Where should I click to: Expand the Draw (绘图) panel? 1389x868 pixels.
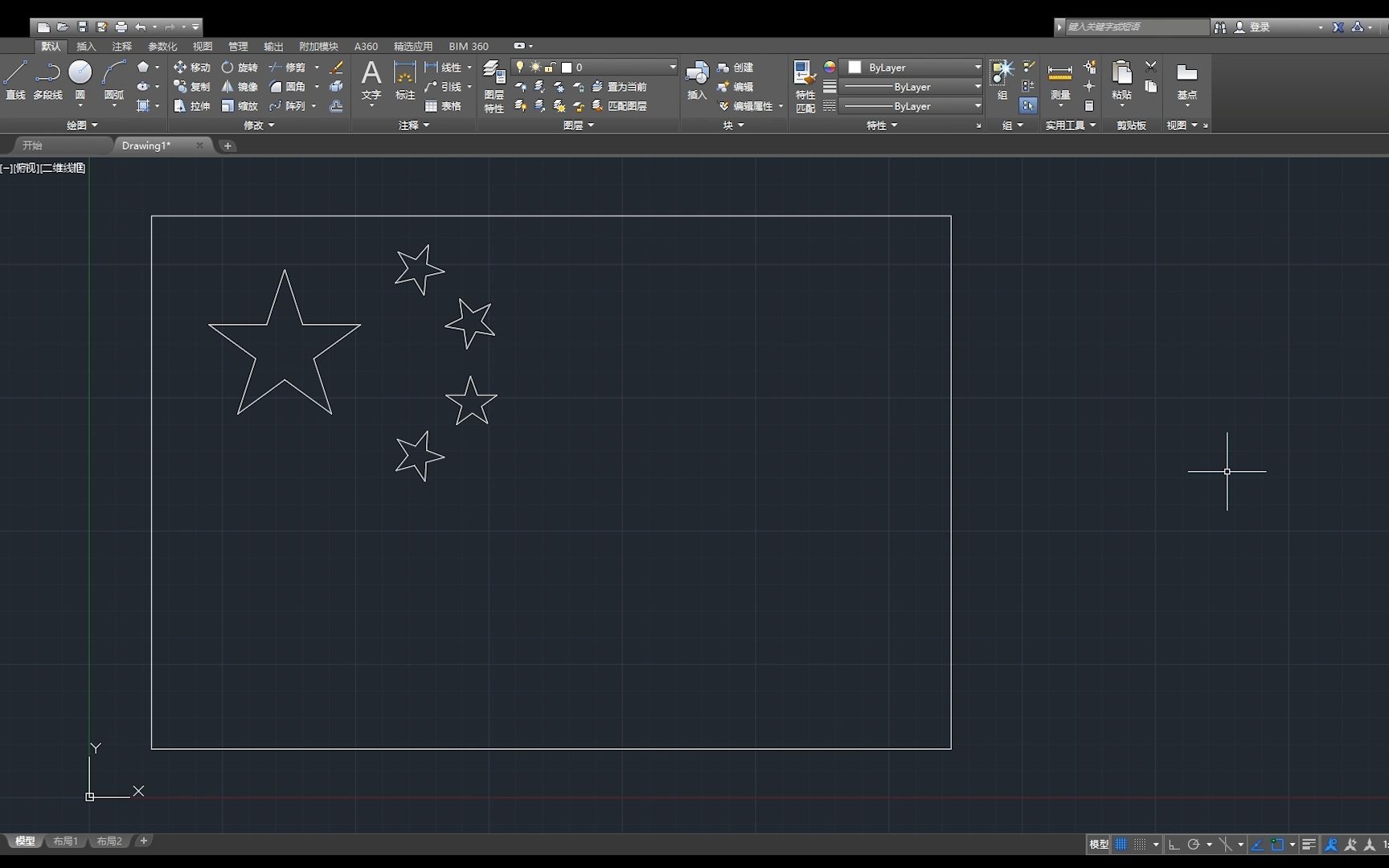[x=82, y=125]
